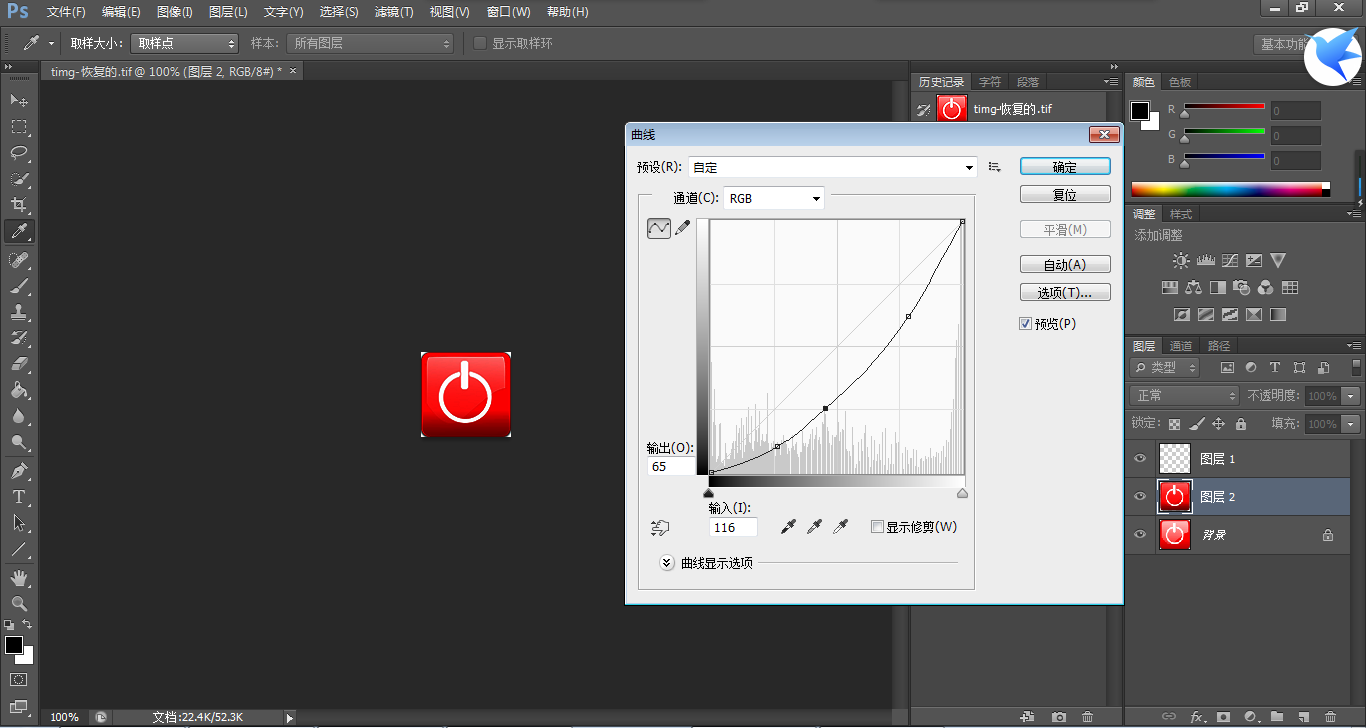Screen dimensions: 1366x728
Task: Select the Crop tool
Action: pos(19,205)
